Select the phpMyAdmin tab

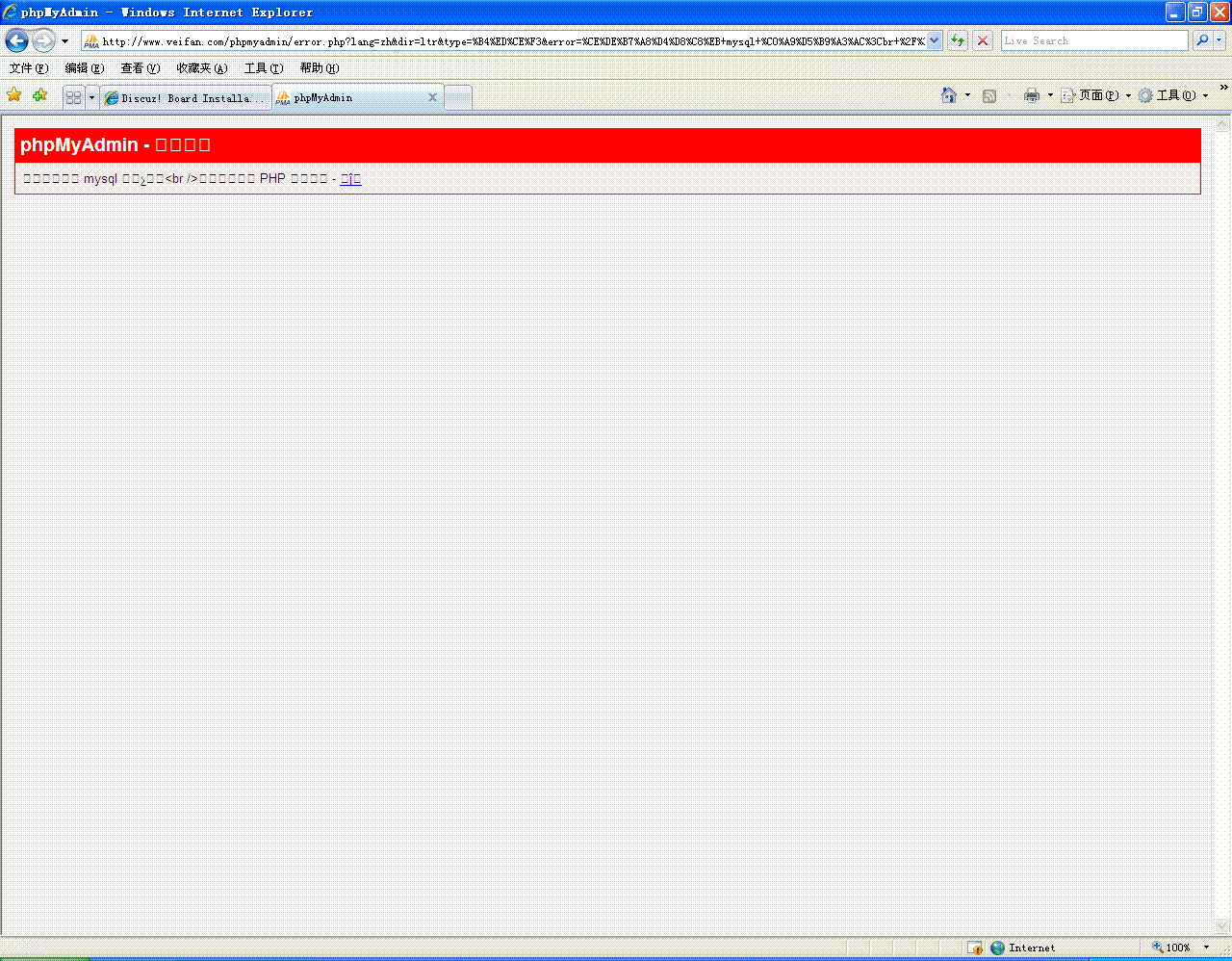coord(351,97)
